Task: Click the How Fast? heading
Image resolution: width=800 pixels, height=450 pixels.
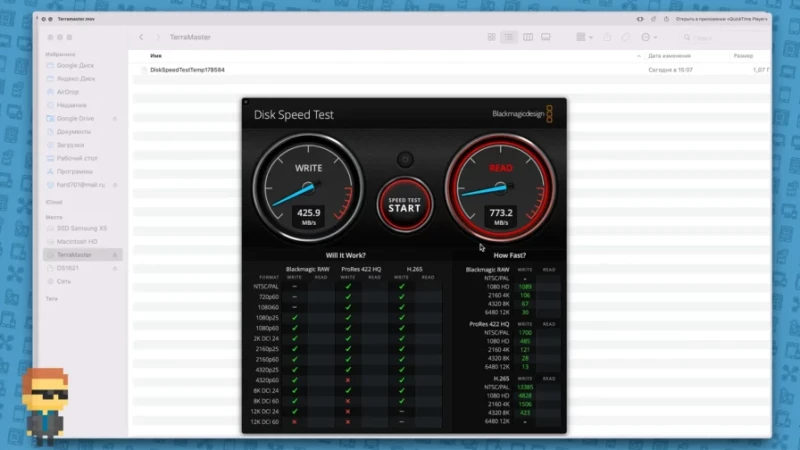Action: click(x=509, y=255)
